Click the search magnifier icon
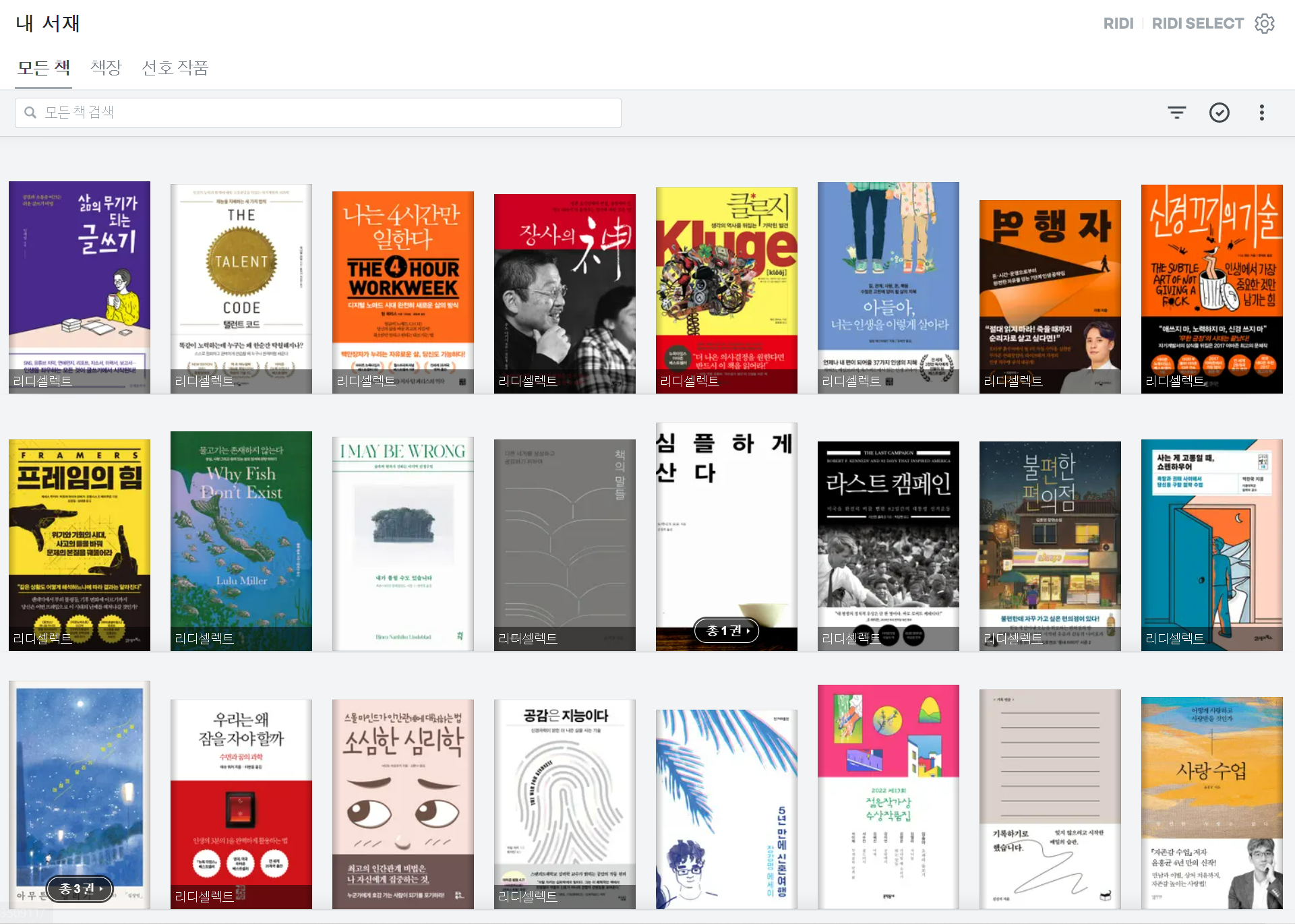 (30, 113)
